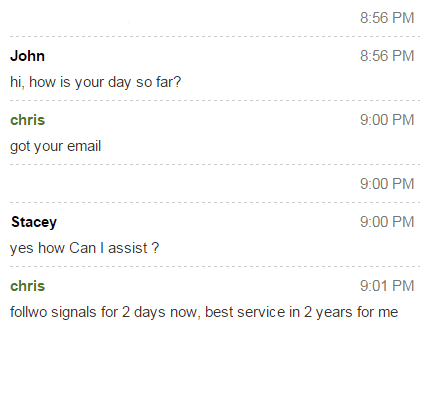Click the green chris name beside 9:01 PM
Viewport: 431px width, 400px height.
point(27,286)
